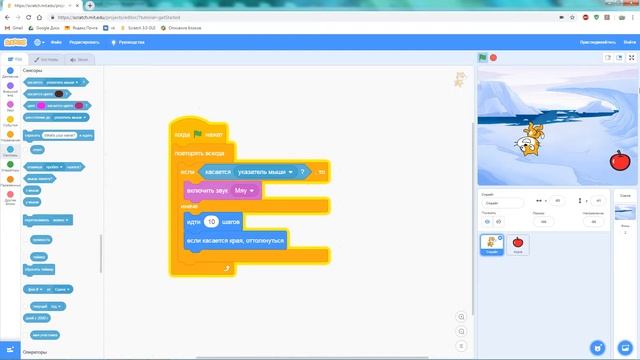Viewport: 640px width, 360px height.
Task: Tick the checkbox beside the current year block
Action: point(26,306)
